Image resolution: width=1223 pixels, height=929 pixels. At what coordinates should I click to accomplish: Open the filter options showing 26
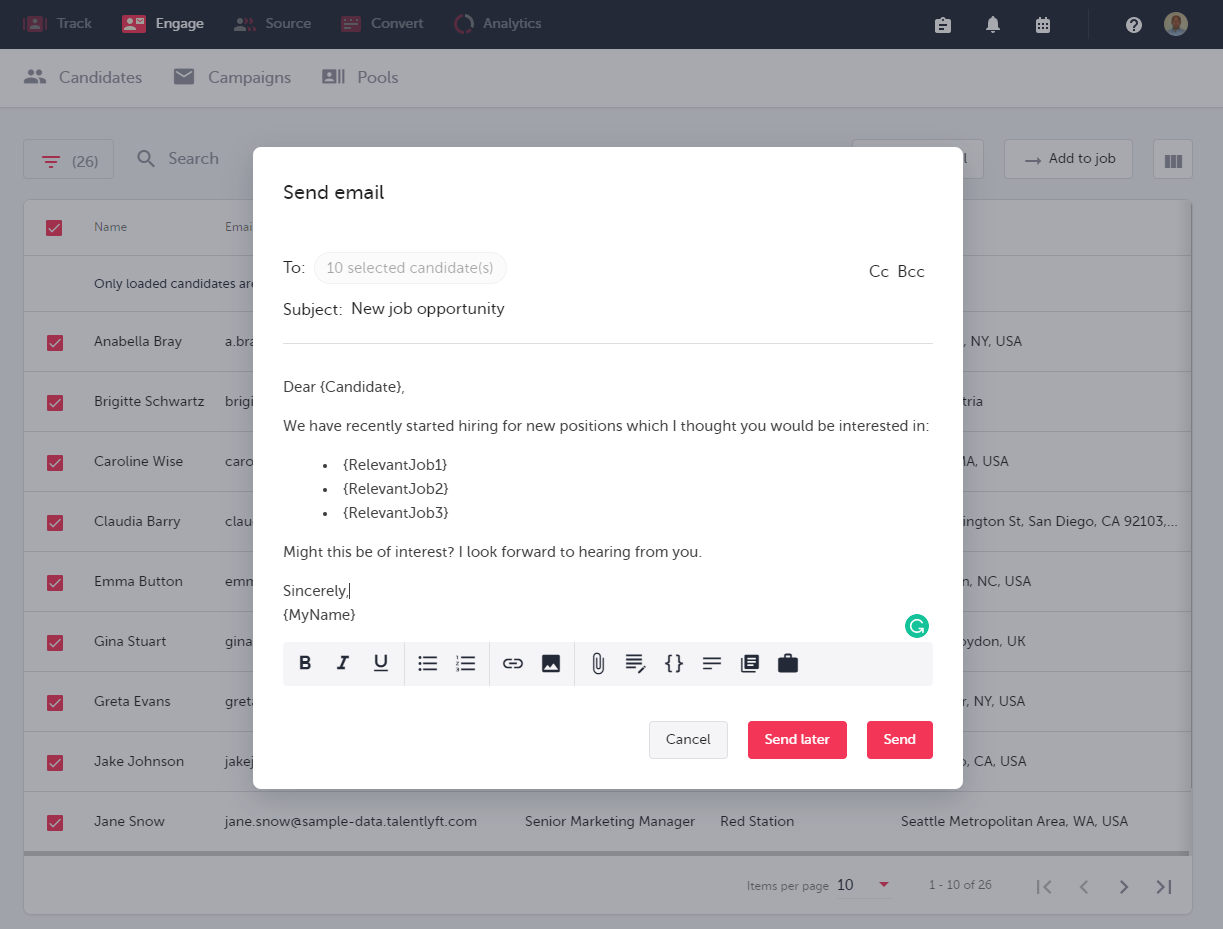pos(68,160)
